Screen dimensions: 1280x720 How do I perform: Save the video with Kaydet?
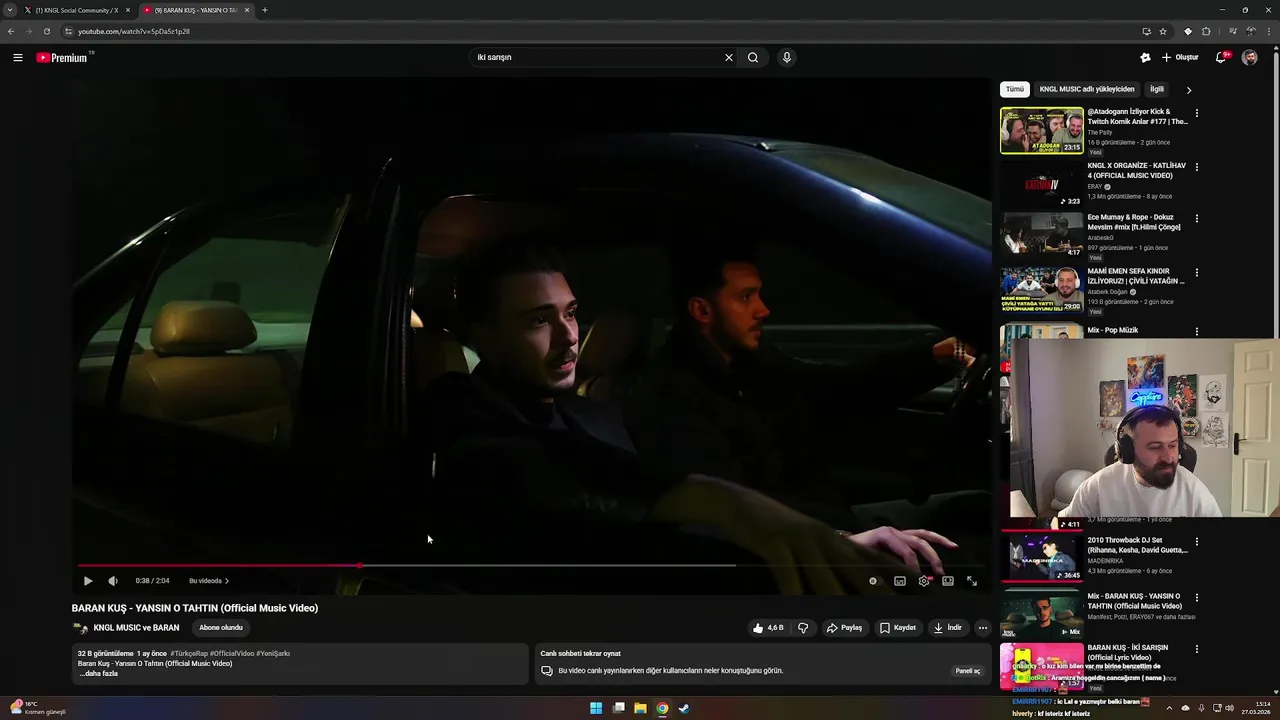(x=898, y=628)
